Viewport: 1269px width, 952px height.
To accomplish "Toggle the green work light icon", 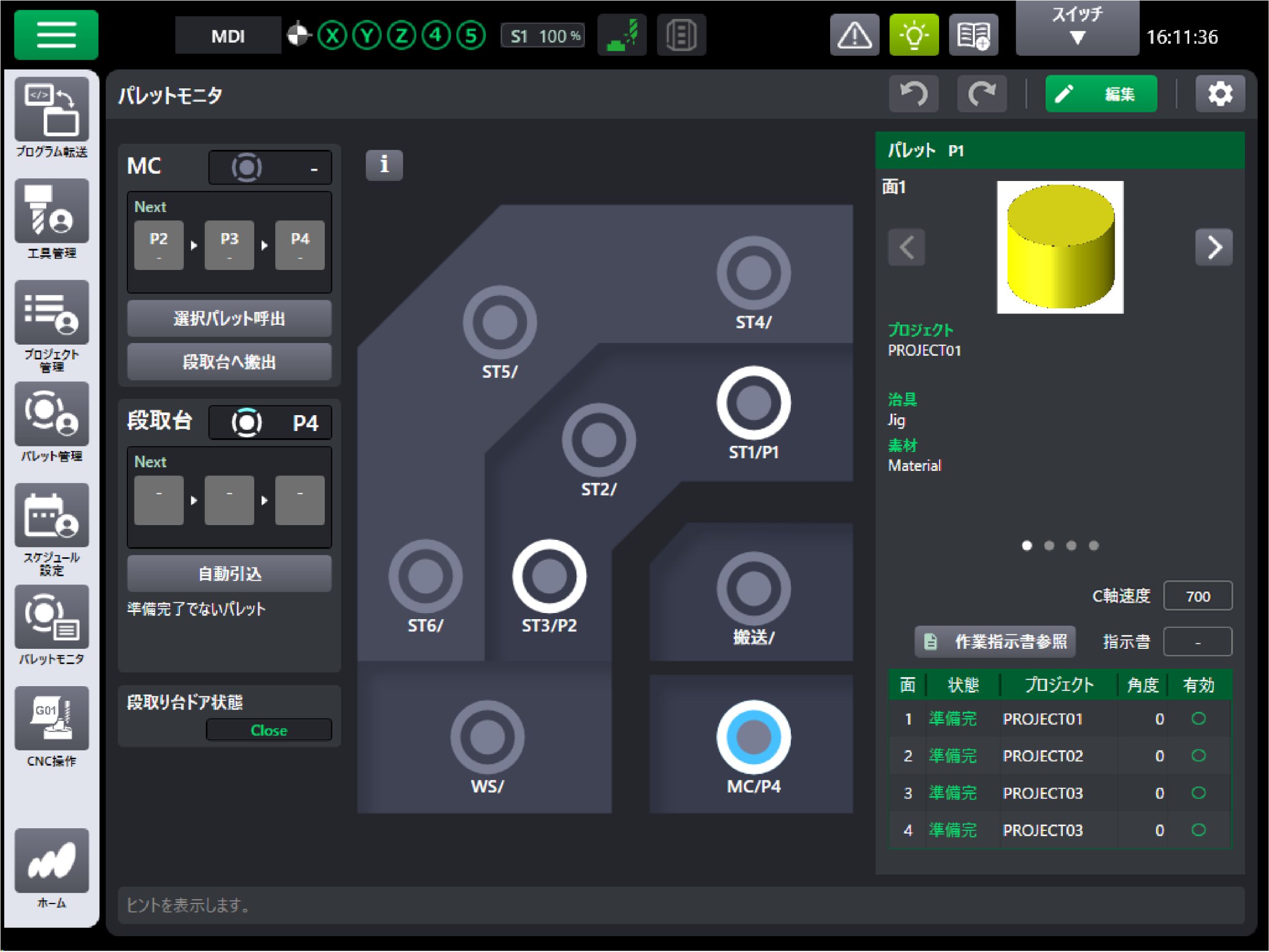I will click(914, 35).
